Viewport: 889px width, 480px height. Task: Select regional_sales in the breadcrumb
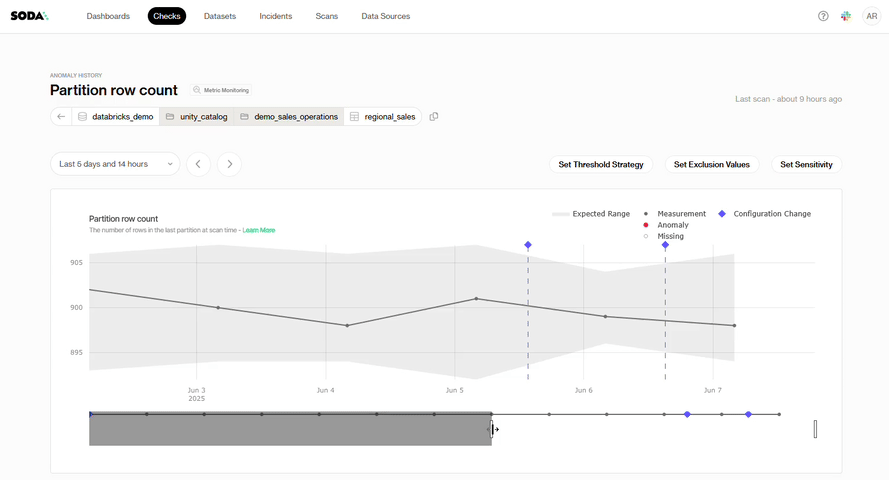[x=382, y=117]
